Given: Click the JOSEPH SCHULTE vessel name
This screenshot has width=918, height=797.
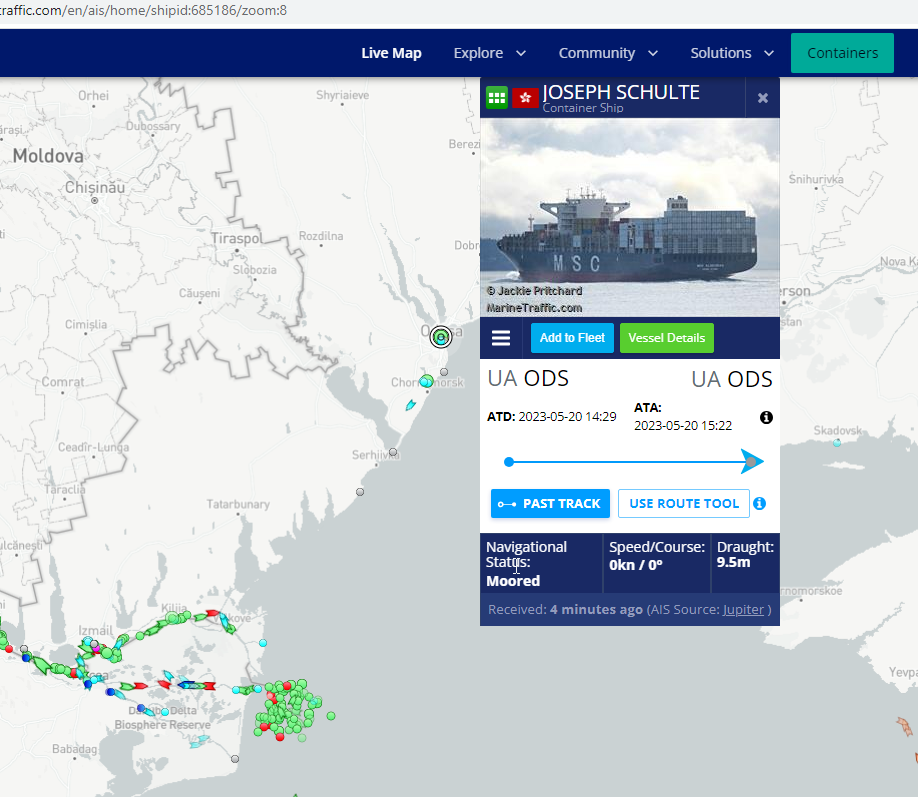Looking at the screenshot, I should point(621,92).
